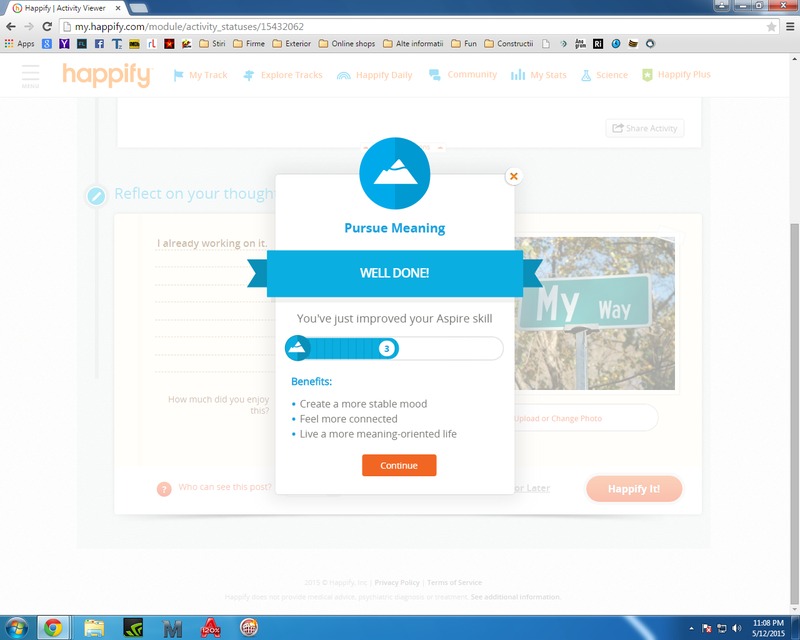Click the Who can see this post? link
This screenshot has height=640, width=800.
225,487
